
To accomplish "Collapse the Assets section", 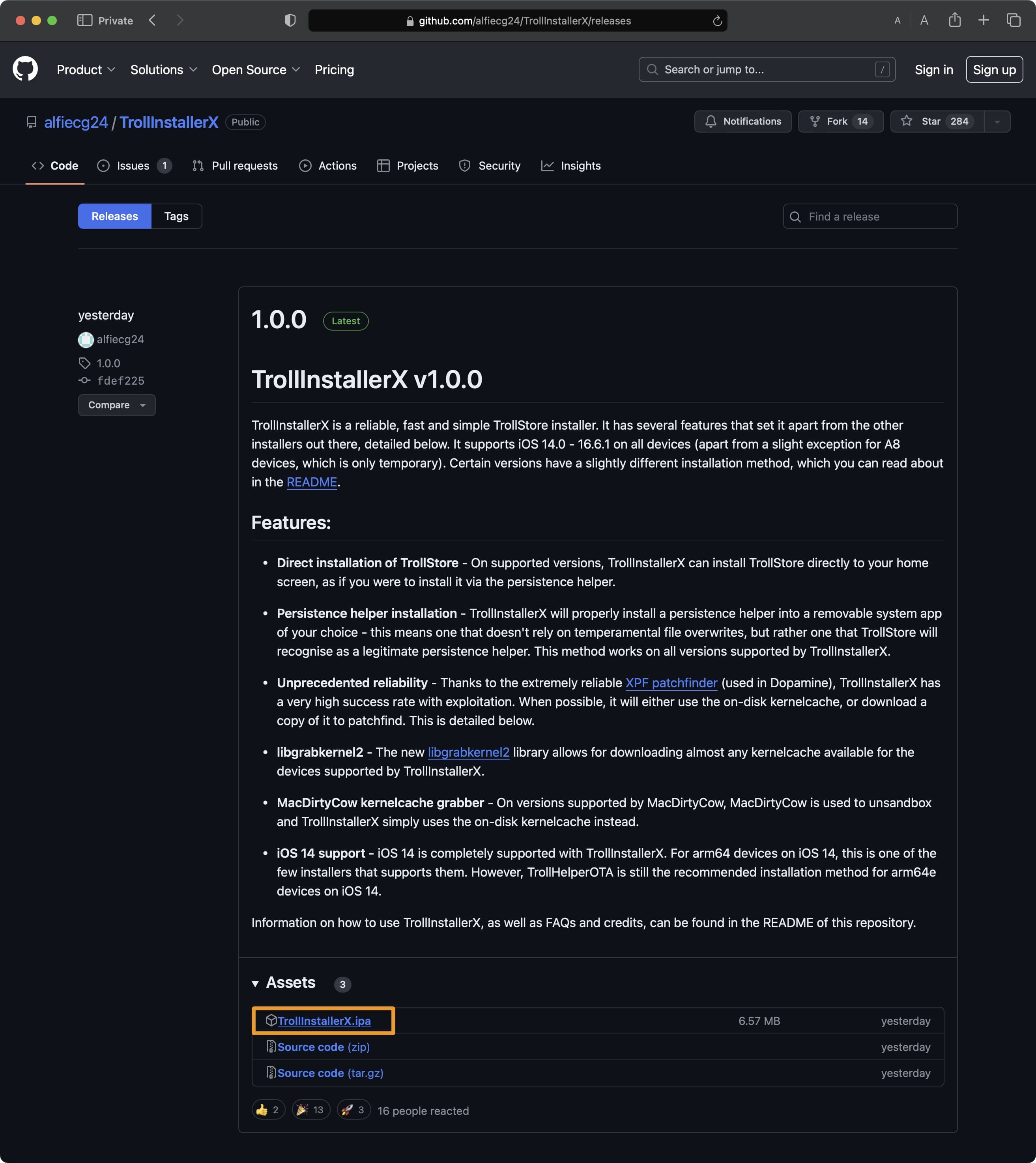I will [x=255, y=983].
